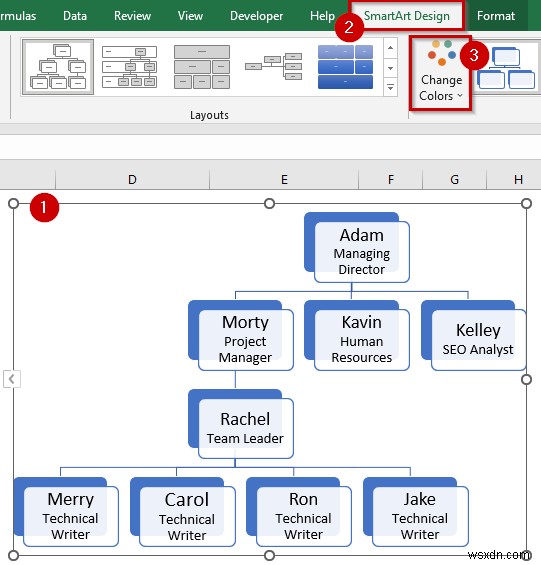Image resolution: width=541 pixels, height=565 pixels.
Task: Select the Rachel Team Leader box
Action: point(245,428)
